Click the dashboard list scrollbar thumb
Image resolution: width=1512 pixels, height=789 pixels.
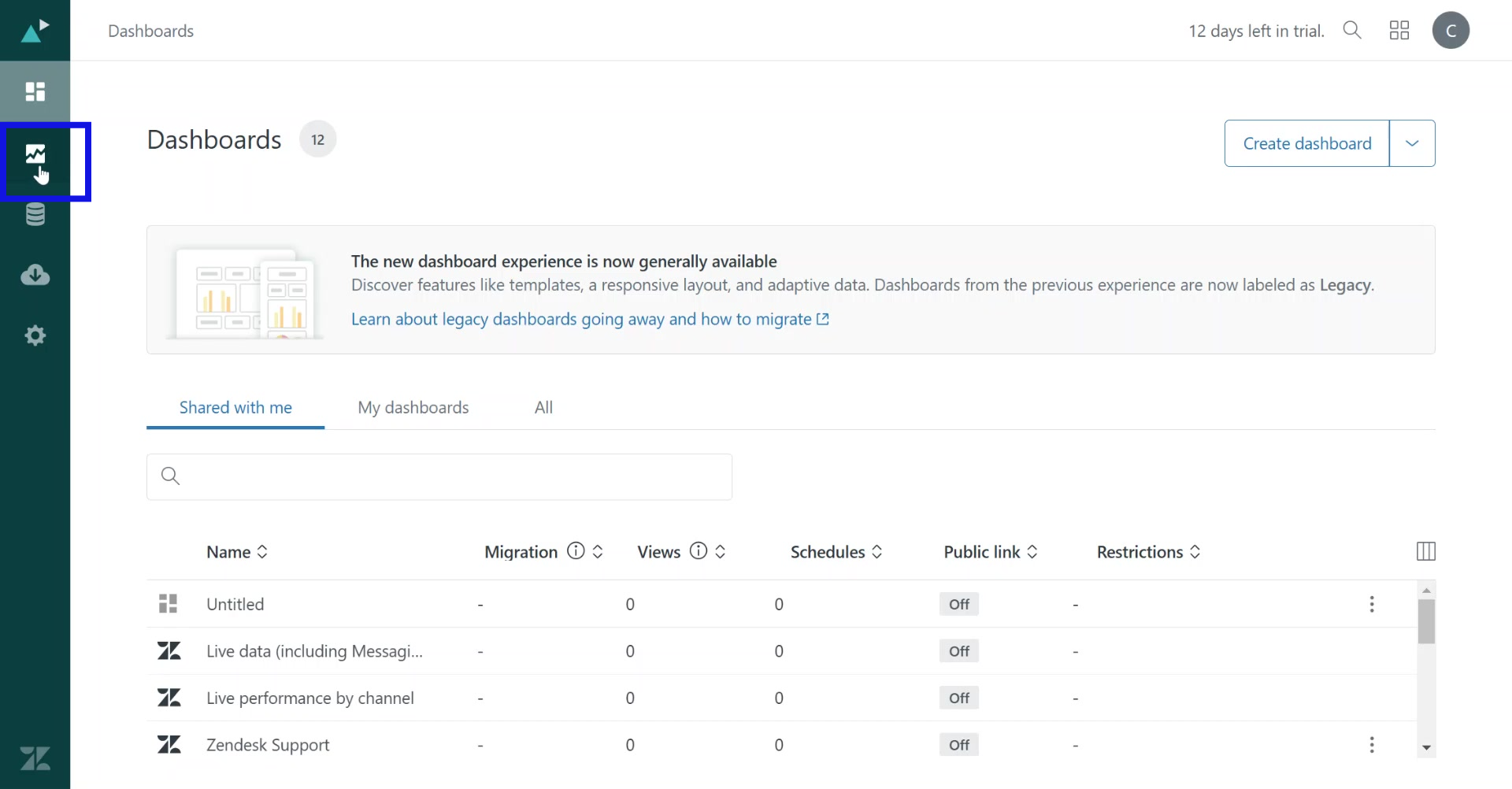[x=1425, y=621]
